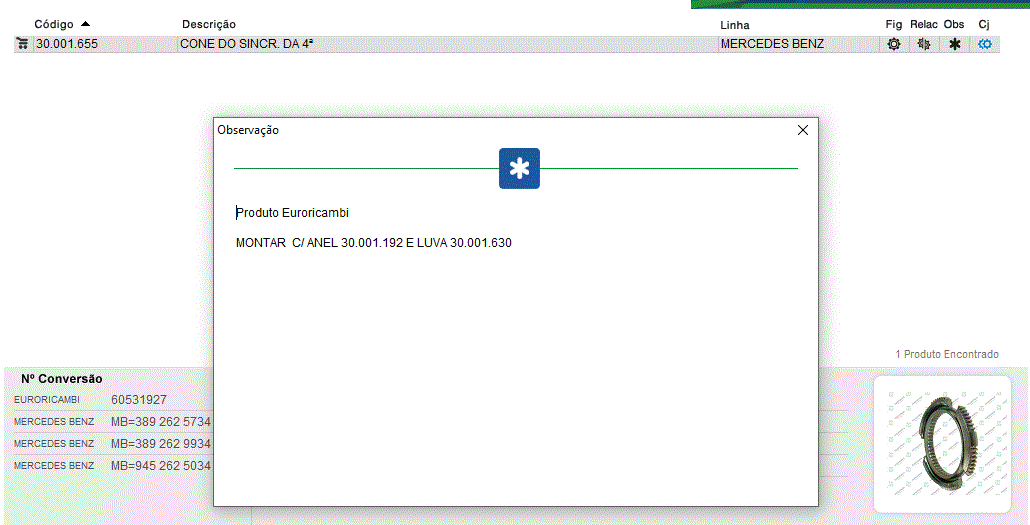Click Euroricambi conversion number 60531927
The height and width of the screenshot is (525, 1030).
pyautogui.click(x=139, y=399)
